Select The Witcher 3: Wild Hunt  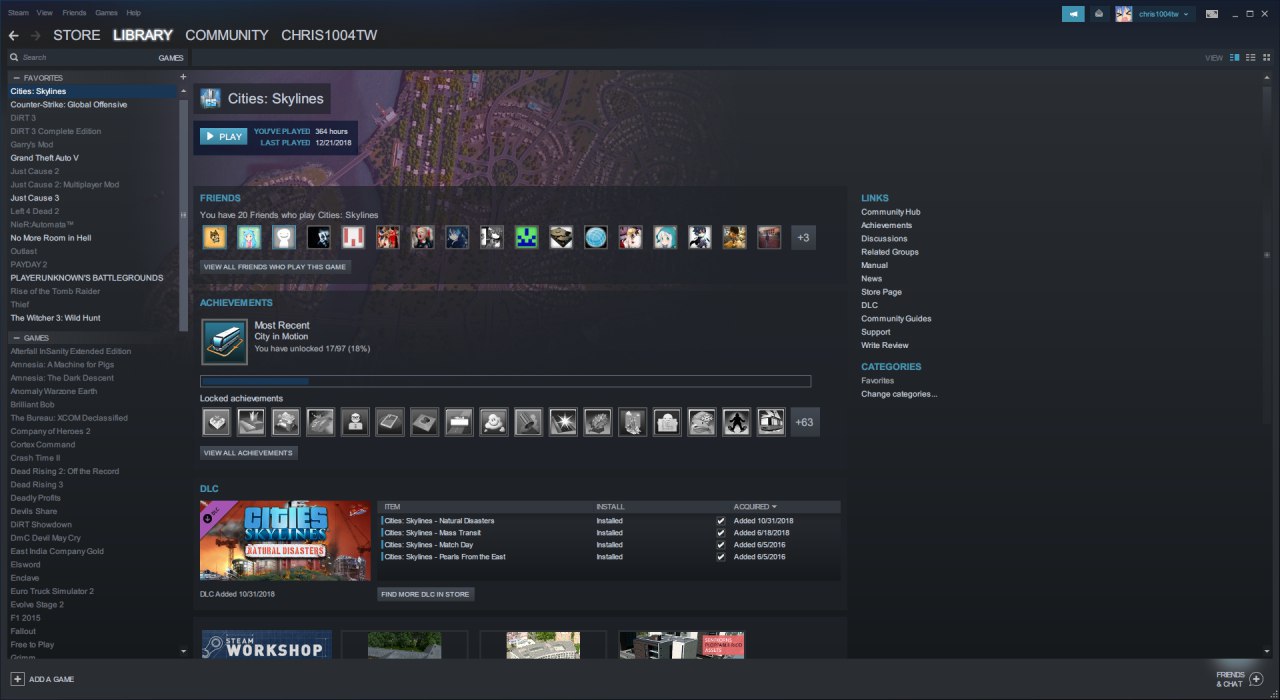coord(55,318)
